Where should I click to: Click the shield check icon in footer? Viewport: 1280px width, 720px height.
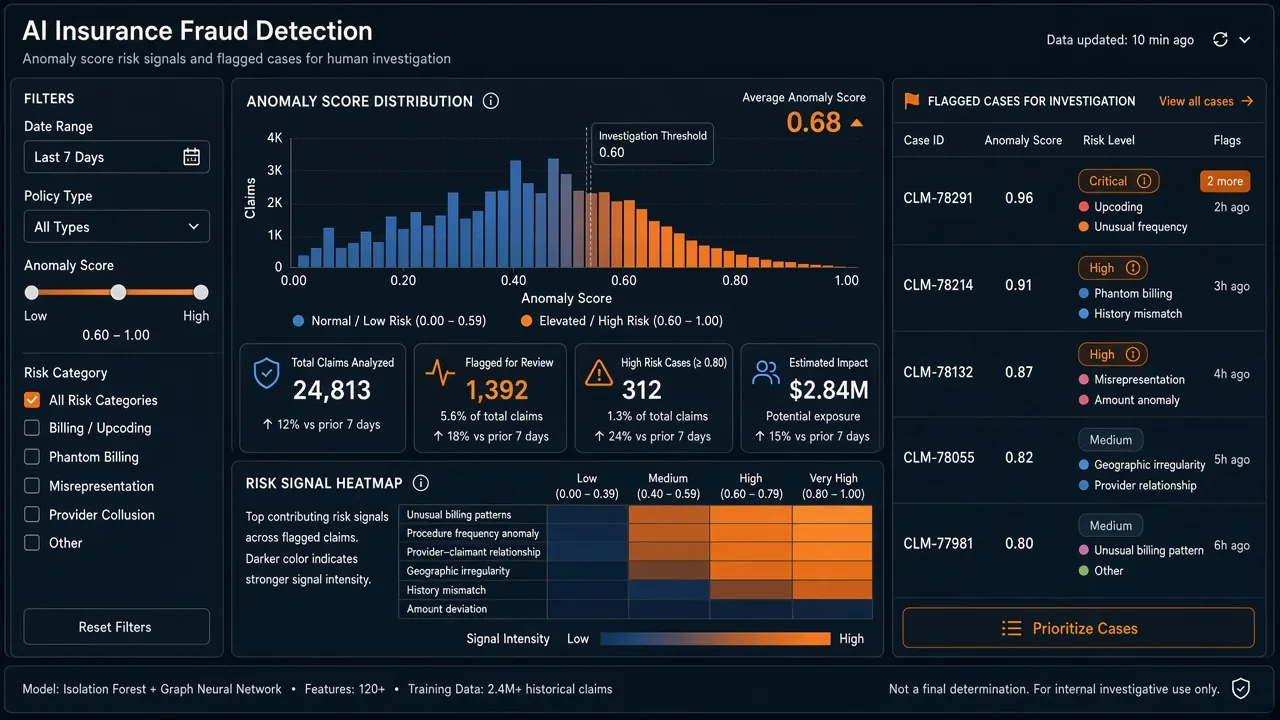click(1241, 688)
